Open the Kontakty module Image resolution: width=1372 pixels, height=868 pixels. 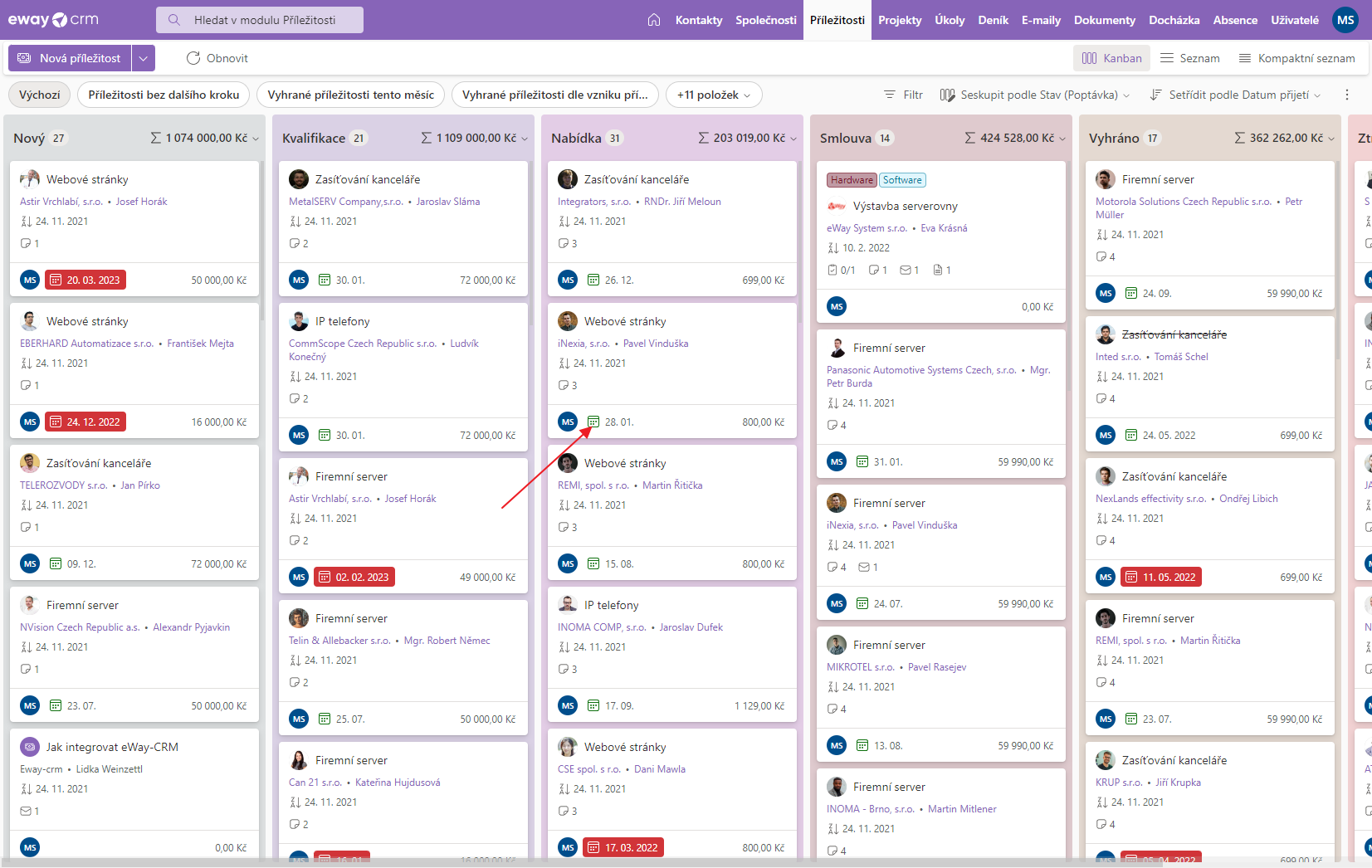pos(699,20)
